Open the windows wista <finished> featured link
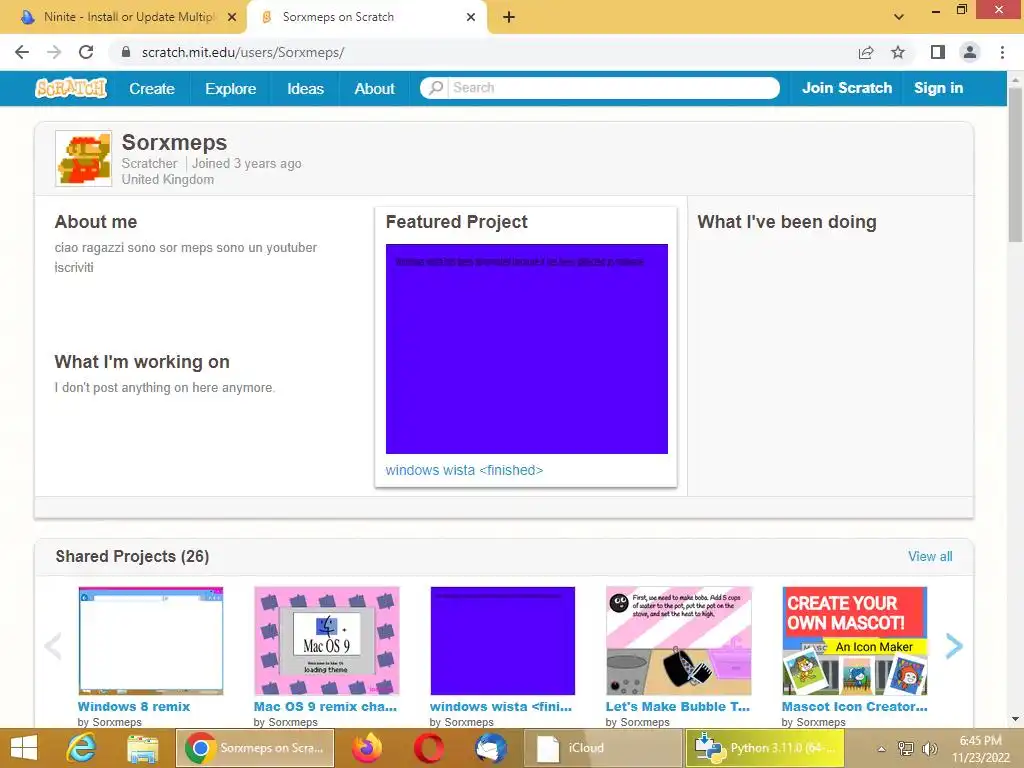This screenshot has height=768, width=1024. (x=464, y=470)
